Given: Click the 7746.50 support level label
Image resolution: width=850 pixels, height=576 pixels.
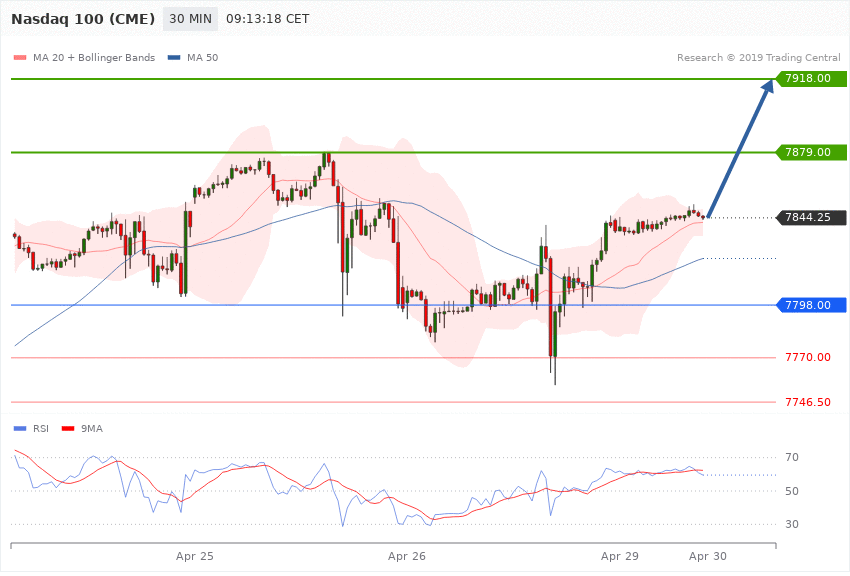Looking at the screenshot, I should 808,402.
